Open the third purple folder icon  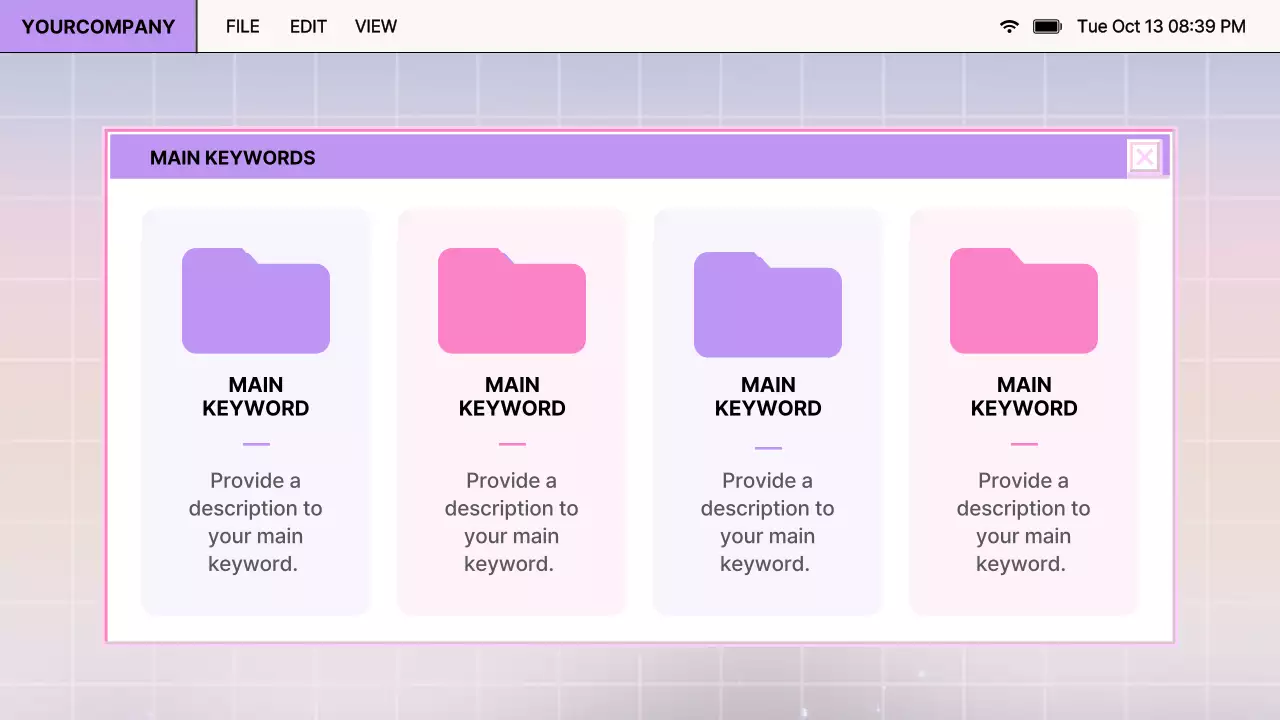click(x=767, y=300)
